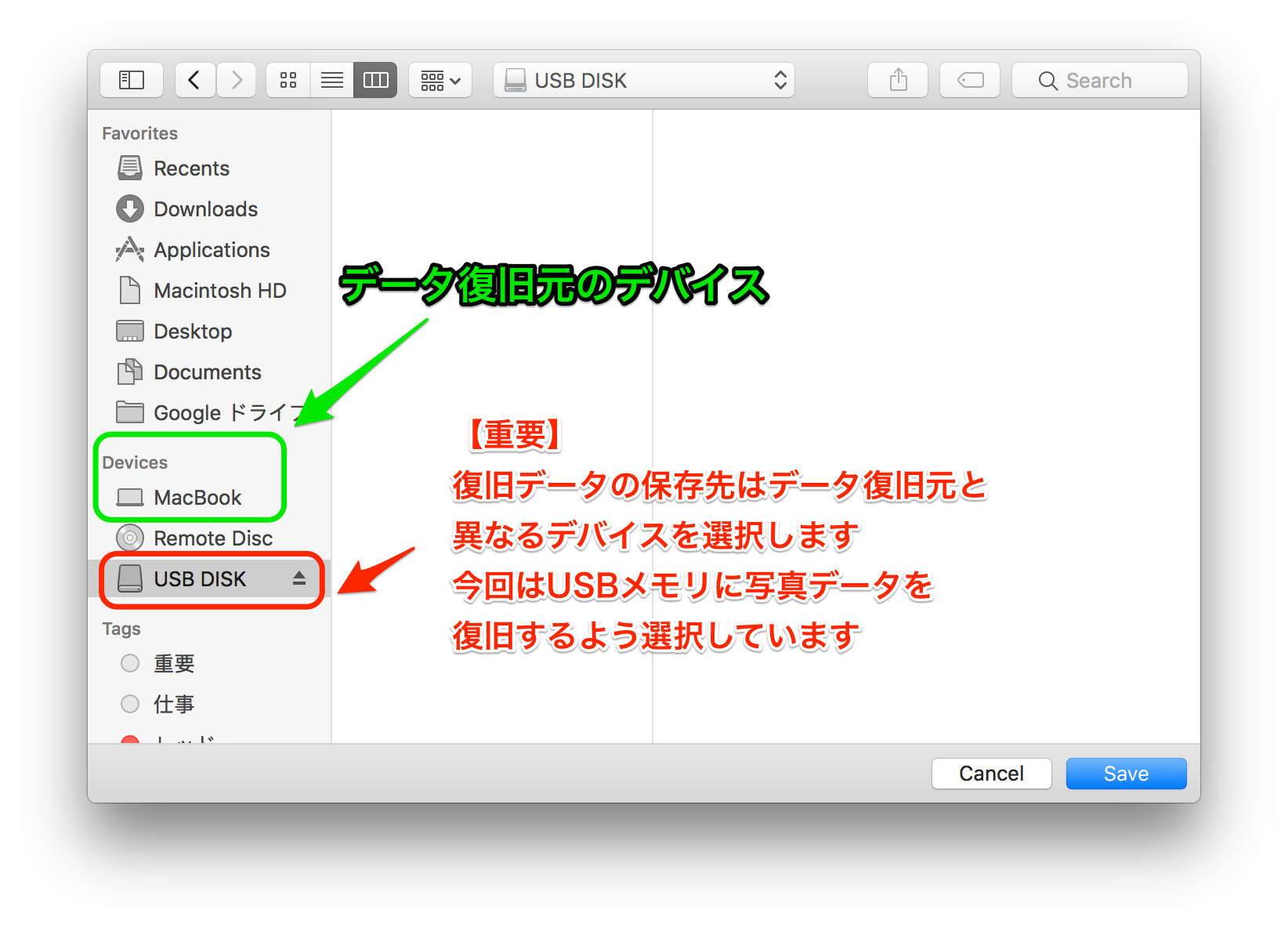Eject the USB DISK volume

pos(298,578)
